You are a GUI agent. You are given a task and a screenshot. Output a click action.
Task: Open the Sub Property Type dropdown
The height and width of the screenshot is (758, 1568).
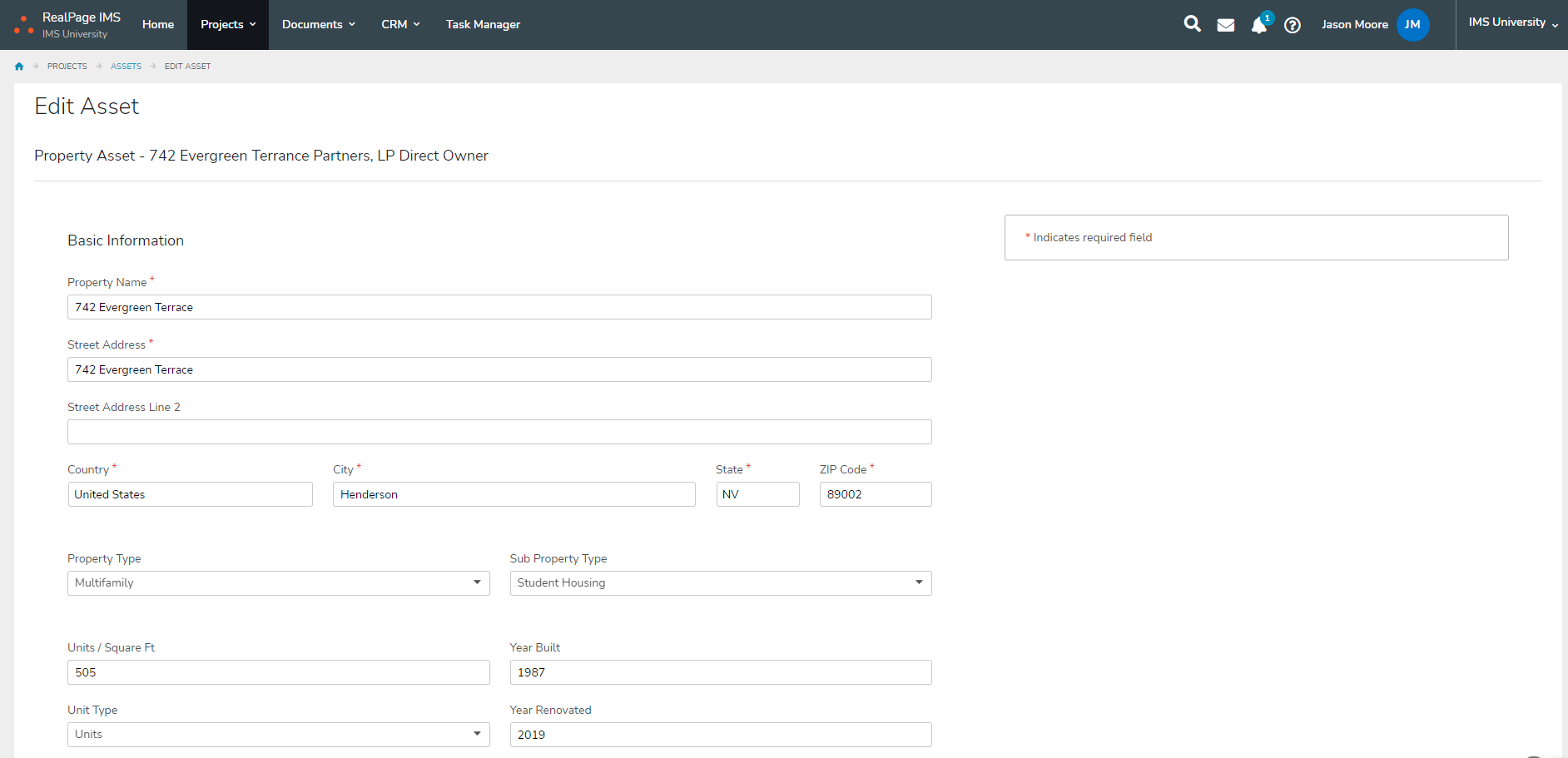tap(721, 583)
